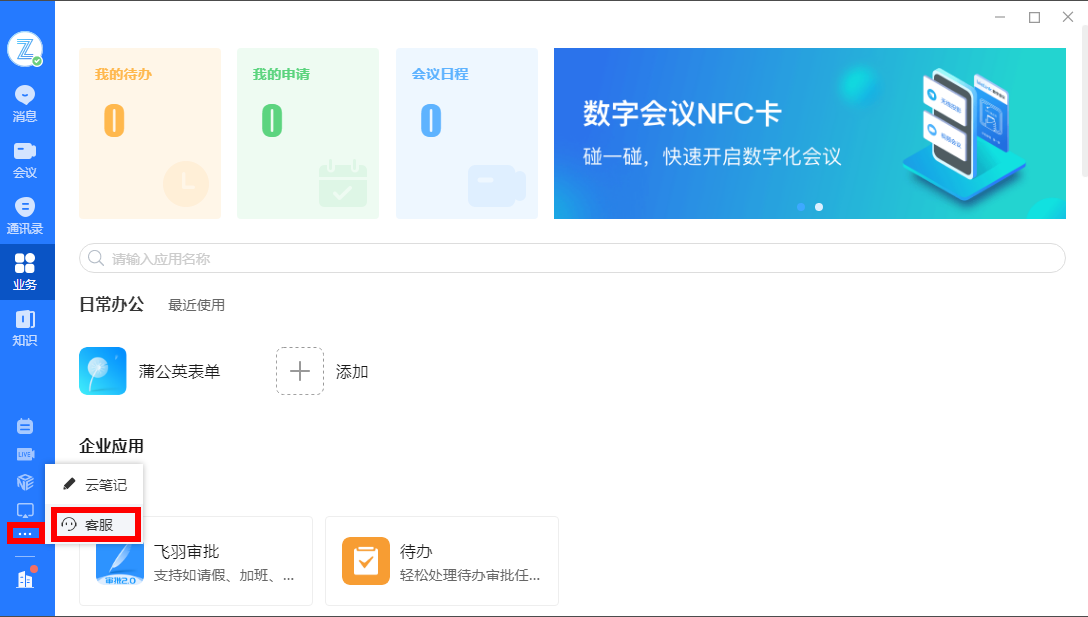Open the 蒲公英表单 application
Screen dimensions: 1088x617
[103, 370]
